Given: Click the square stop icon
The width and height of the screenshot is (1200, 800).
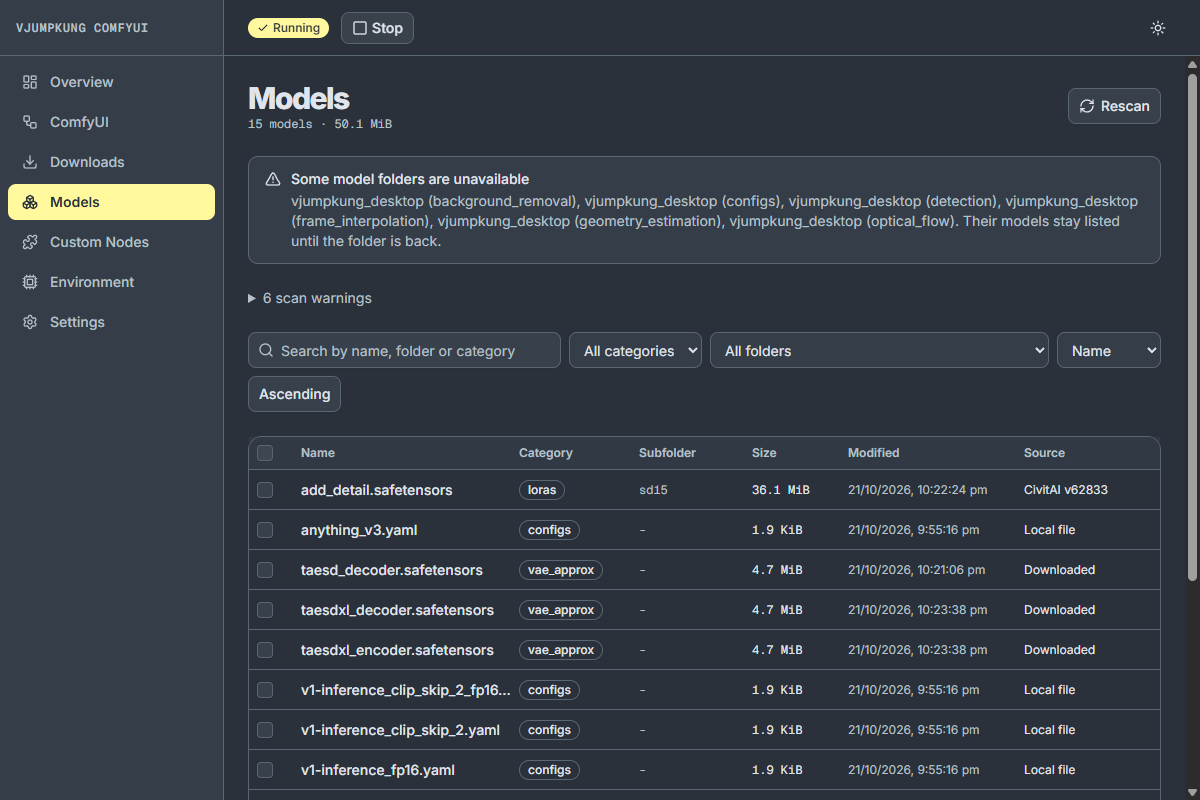Looking at the screenshot, I should tap(360, 28).
